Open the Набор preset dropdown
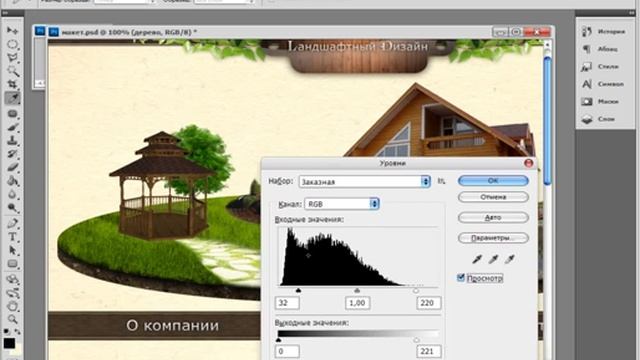The height and width of the screenshot is (360, 640). [x=364, y=182]
